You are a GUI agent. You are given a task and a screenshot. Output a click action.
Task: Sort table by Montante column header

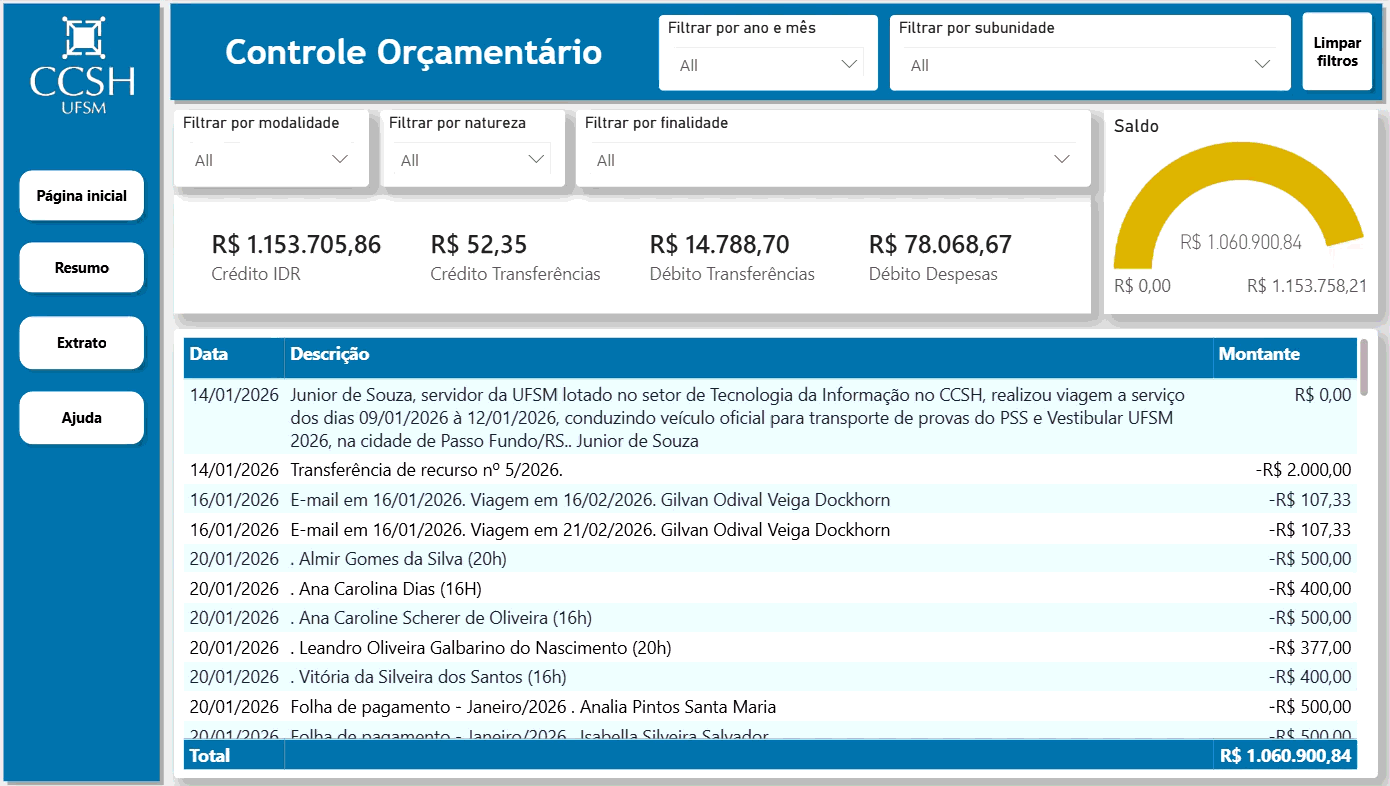point(1258,354)
